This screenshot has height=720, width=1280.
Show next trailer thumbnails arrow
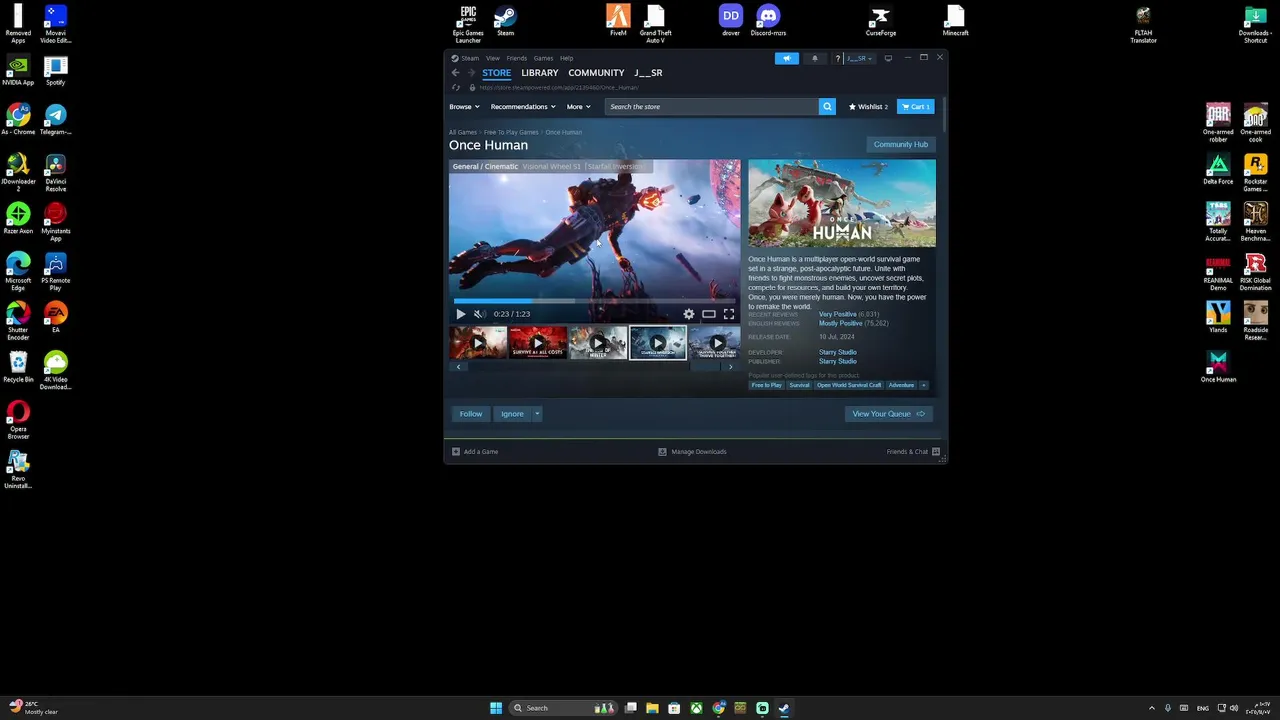[x=730, y=367]
